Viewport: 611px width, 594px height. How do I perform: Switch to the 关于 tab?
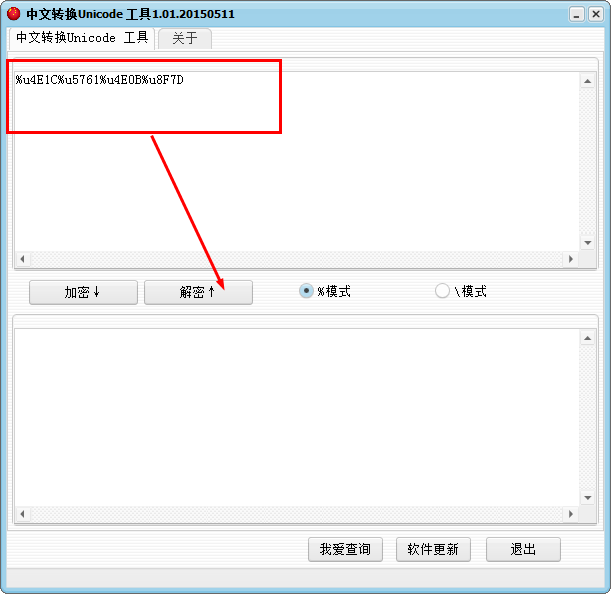[185, 38]
